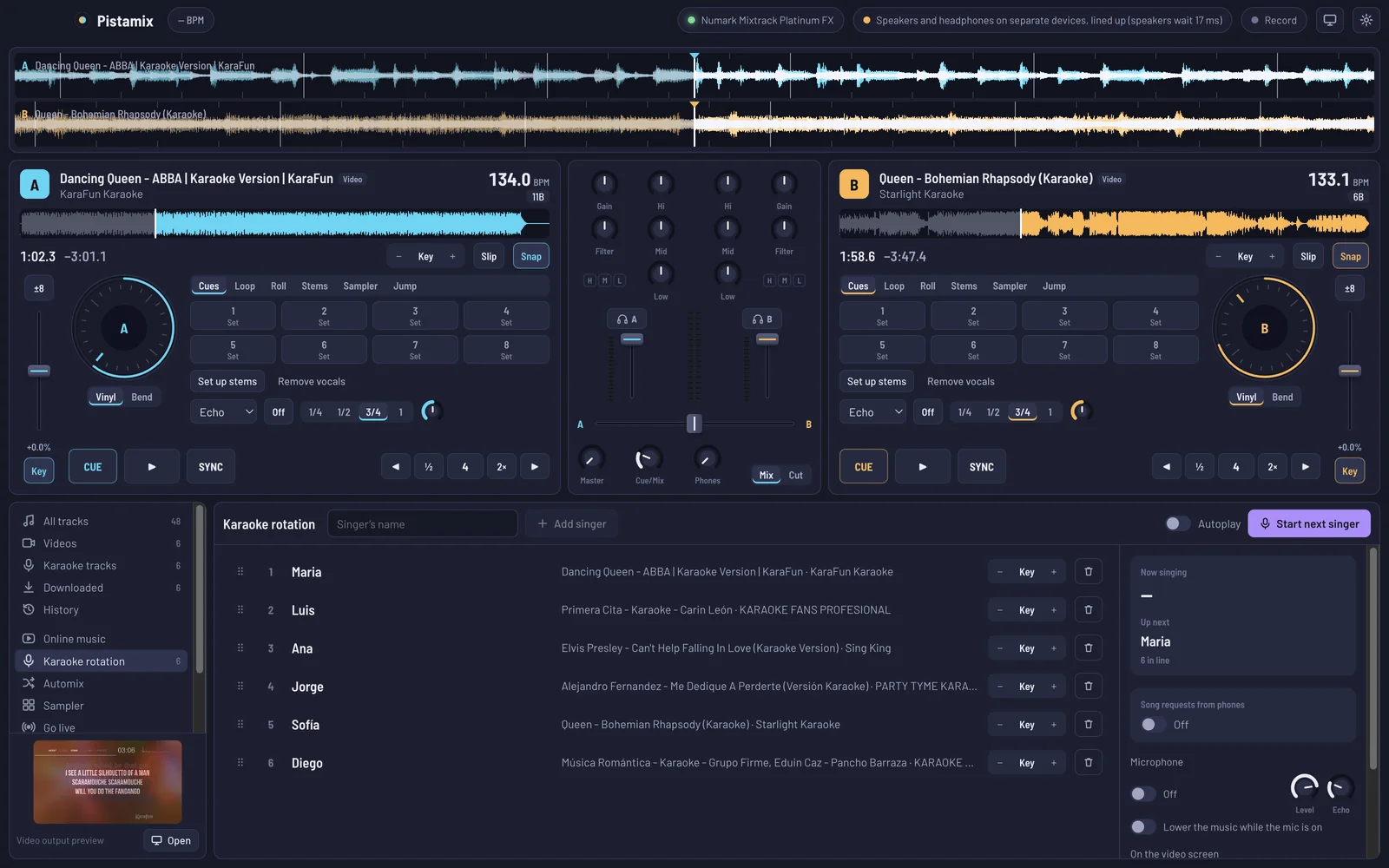The height and width of the screenshot is (868, 1389).
Task: Toggle the Autoplay switch
Action: (1178, 523)
